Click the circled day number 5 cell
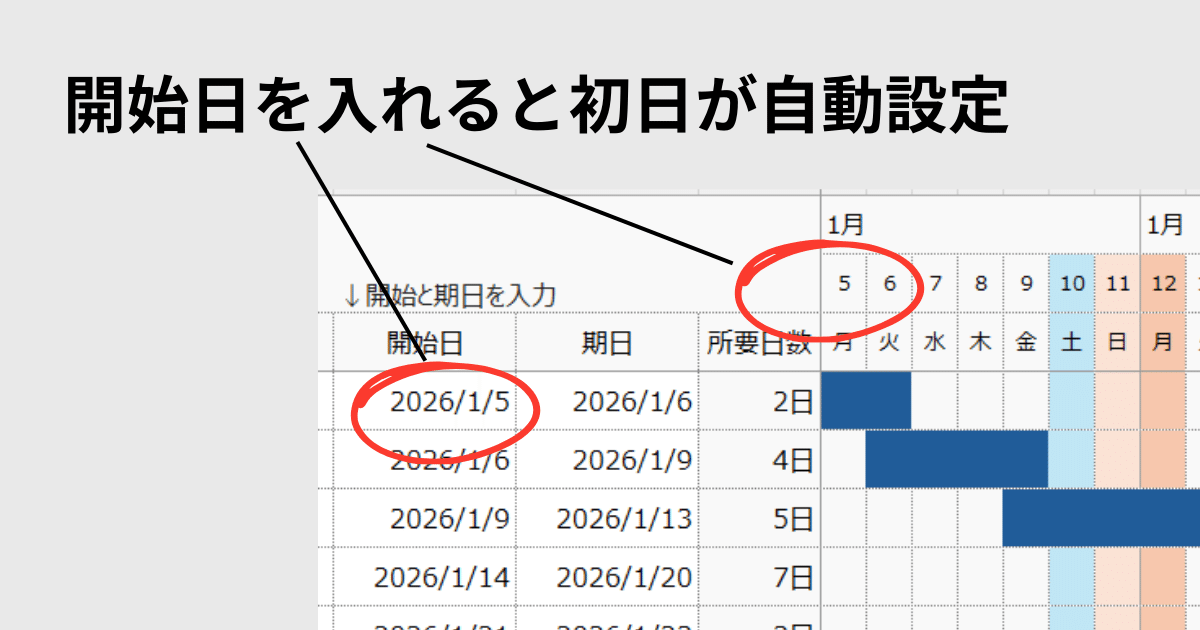This screenshot has width=1200, height=630. [845, 282]
